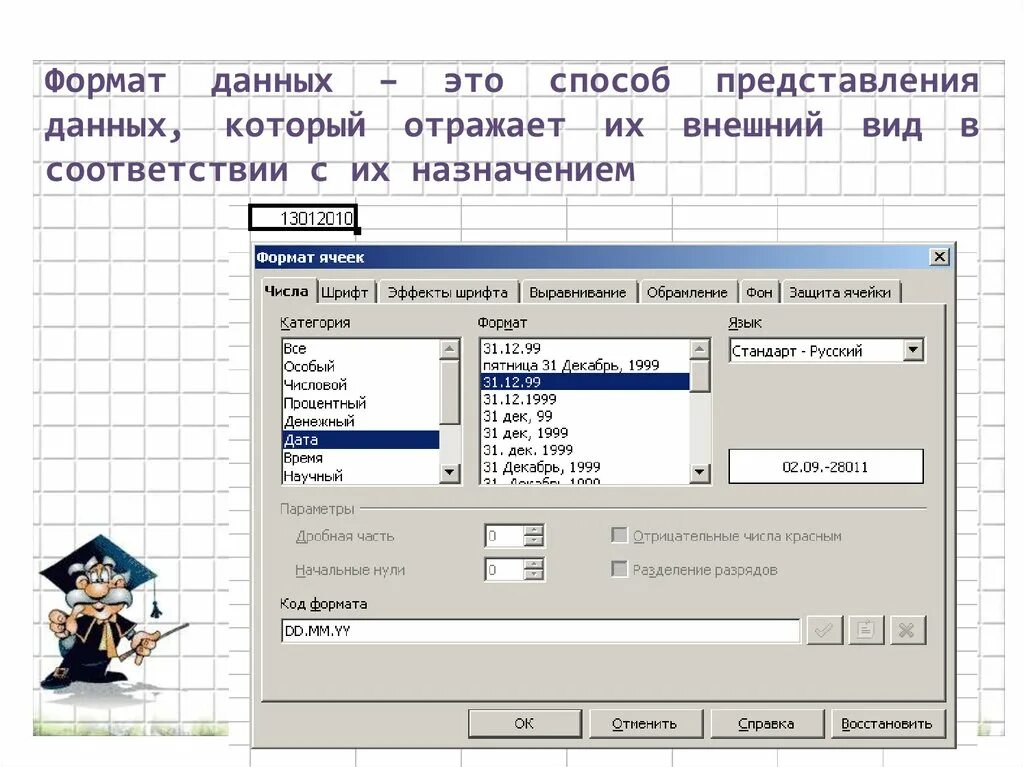Decrease Дробная часть spinner value
Image resolution: width=1024 pixels, height=767 pixels.
pos(534,541)
